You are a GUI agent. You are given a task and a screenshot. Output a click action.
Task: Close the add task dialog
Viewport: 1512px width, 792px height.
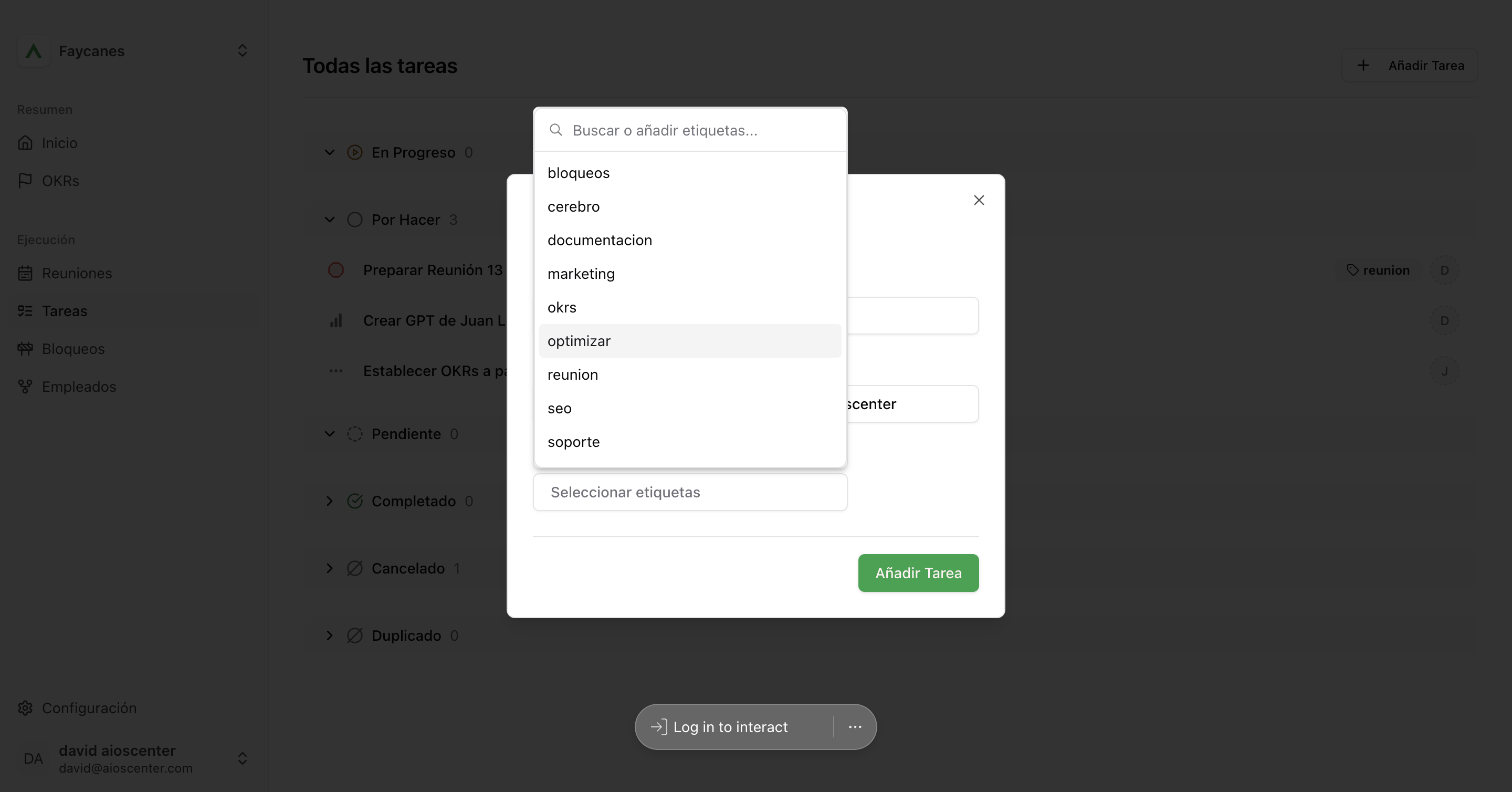point(979,200)
